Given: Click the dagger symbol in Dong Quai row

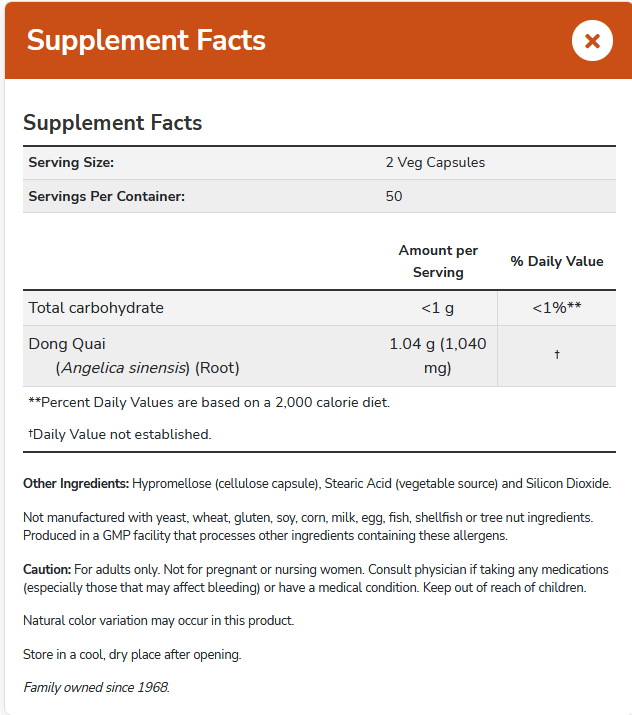Looking at the screenshot, I should [x=556, y=355].
